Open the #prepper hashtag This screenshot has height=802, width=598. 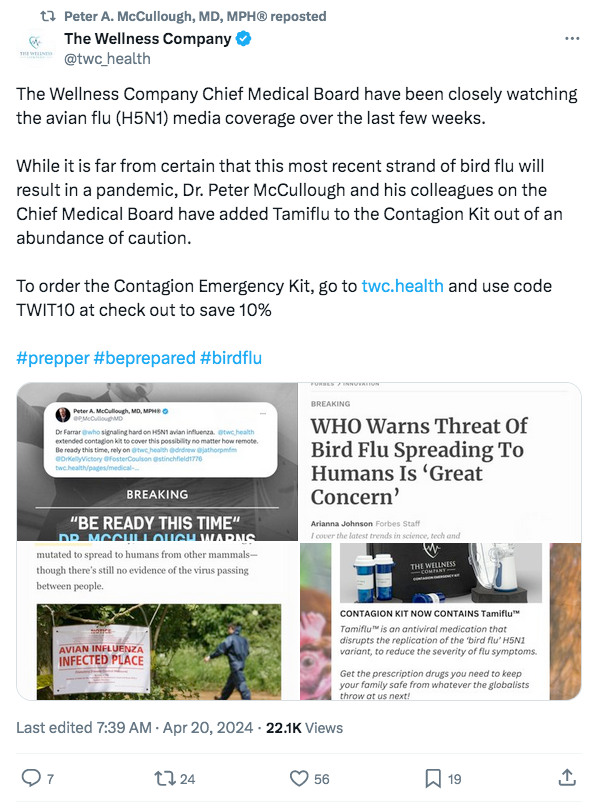tap(53, 358)
